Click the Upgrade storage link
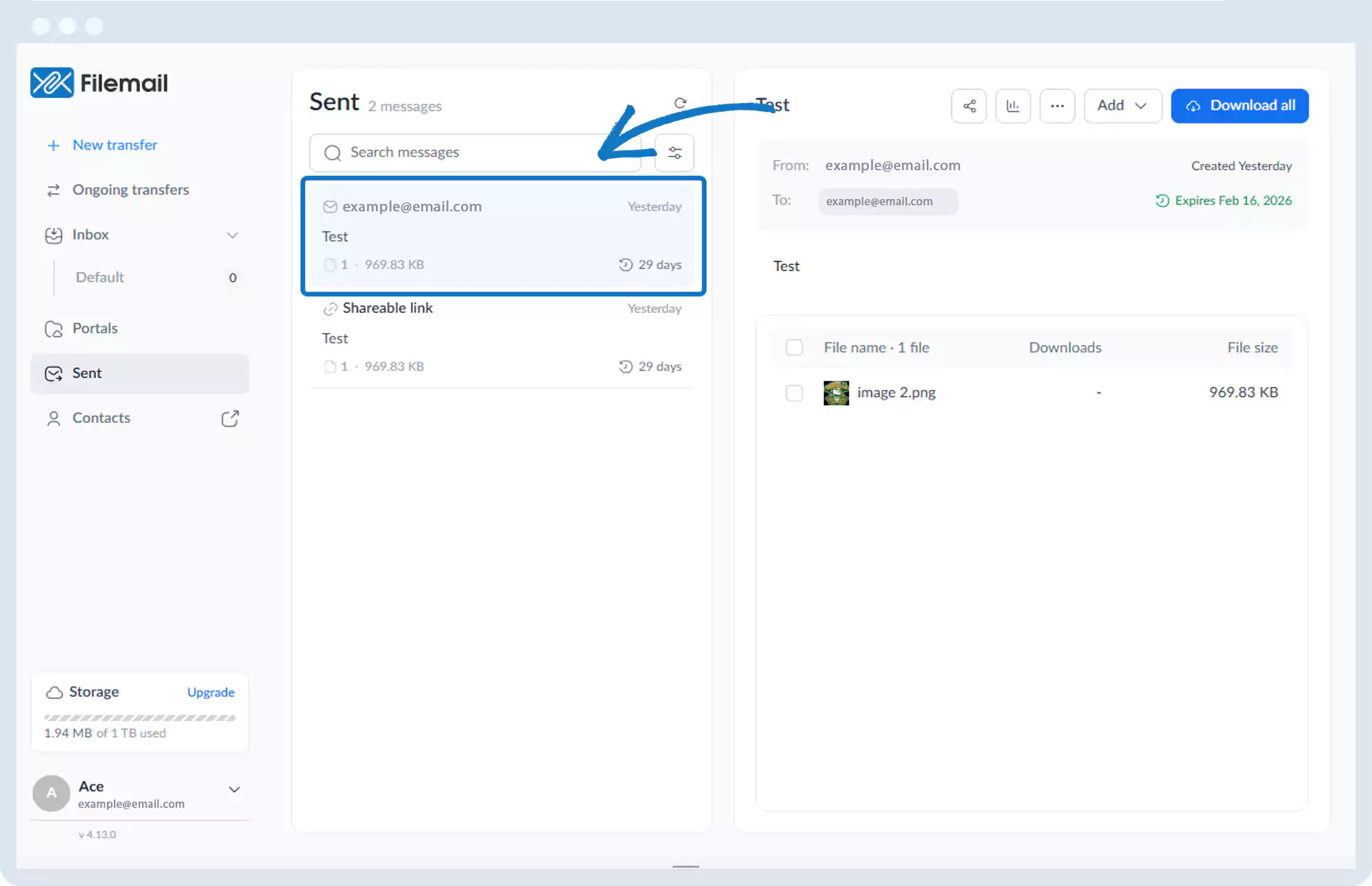The width and height of the screenshot is (1372, 886). [211, 692]
